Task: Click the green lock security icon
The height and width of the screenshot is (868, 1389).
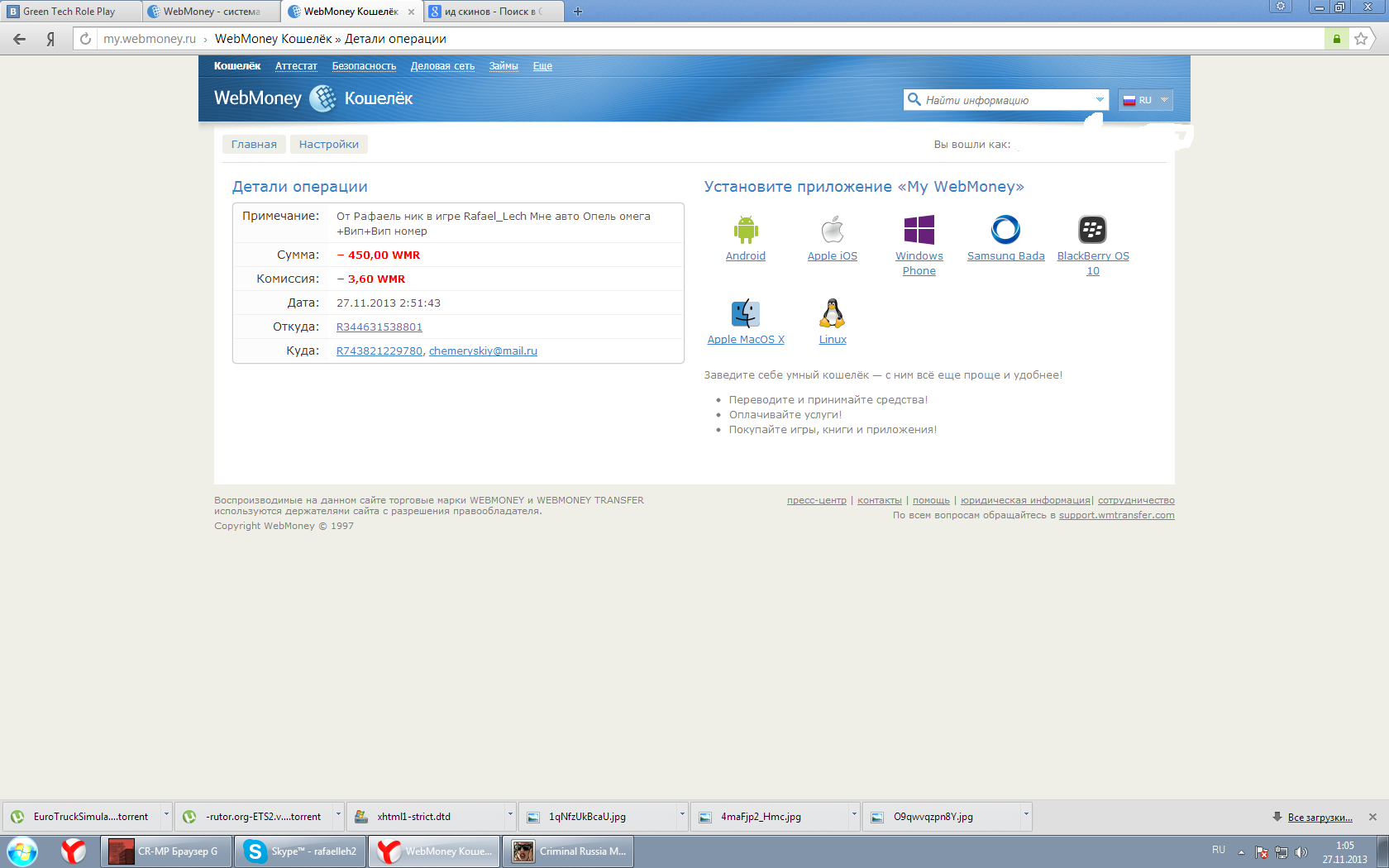Action: coord(1337,39)
